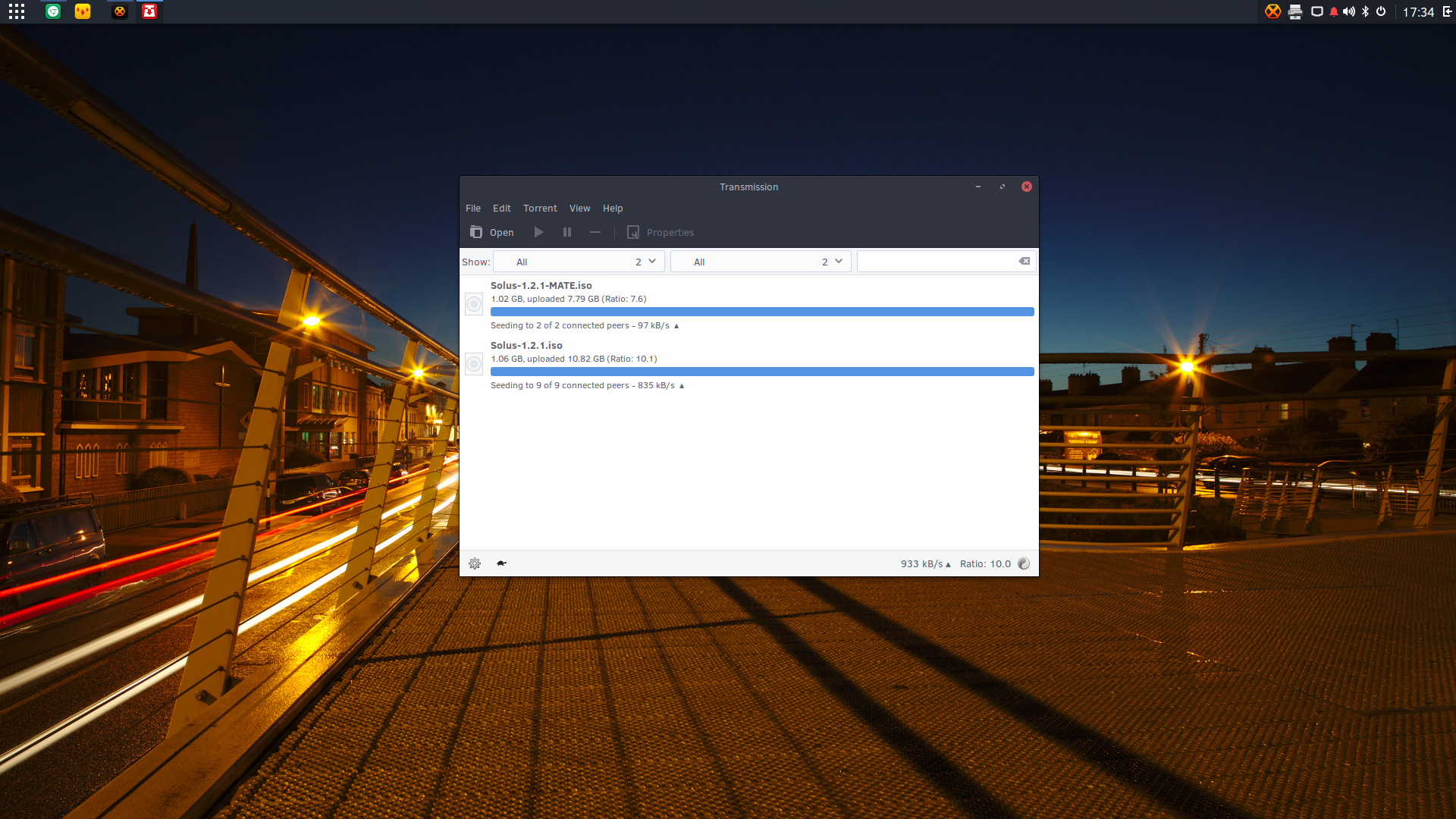Viewport: 1456px width, 819px height.
Task: Click the progress bar of Solus-1.2.1-MATE.iso
Action: (x=762, y=312)
